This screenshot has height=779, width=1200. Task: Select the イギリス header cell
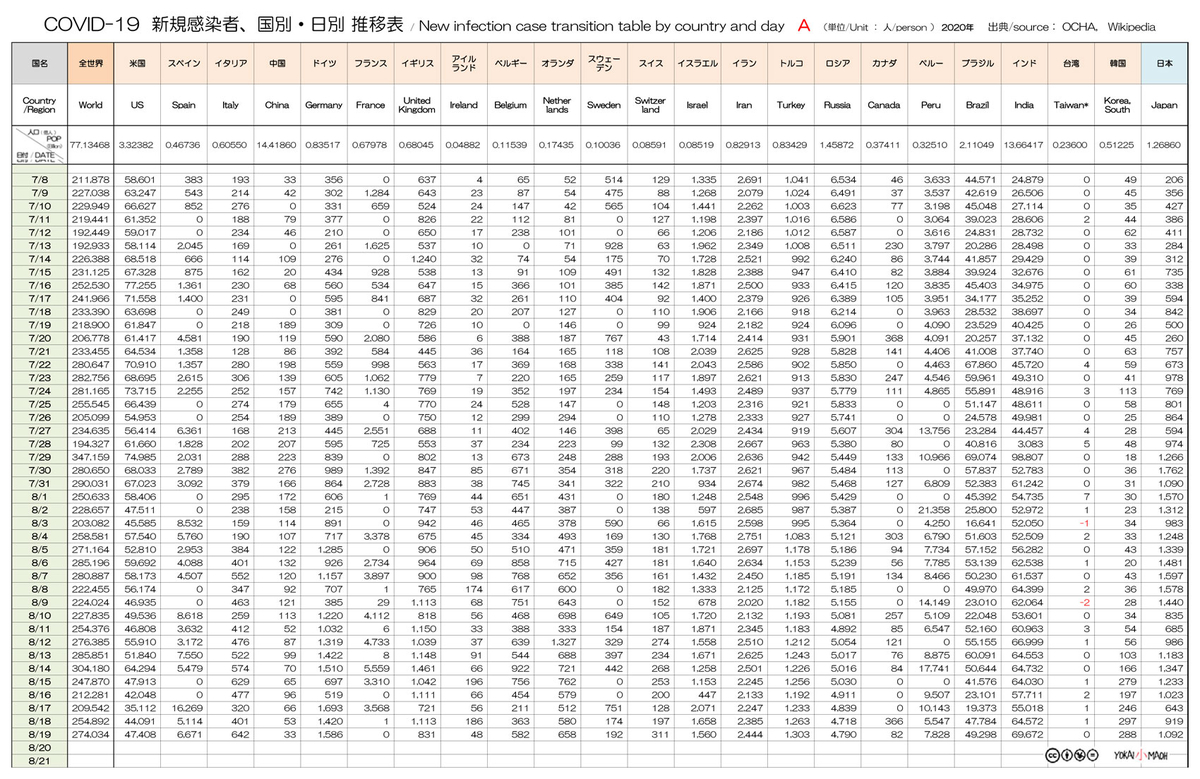click(x=416, y=63)
